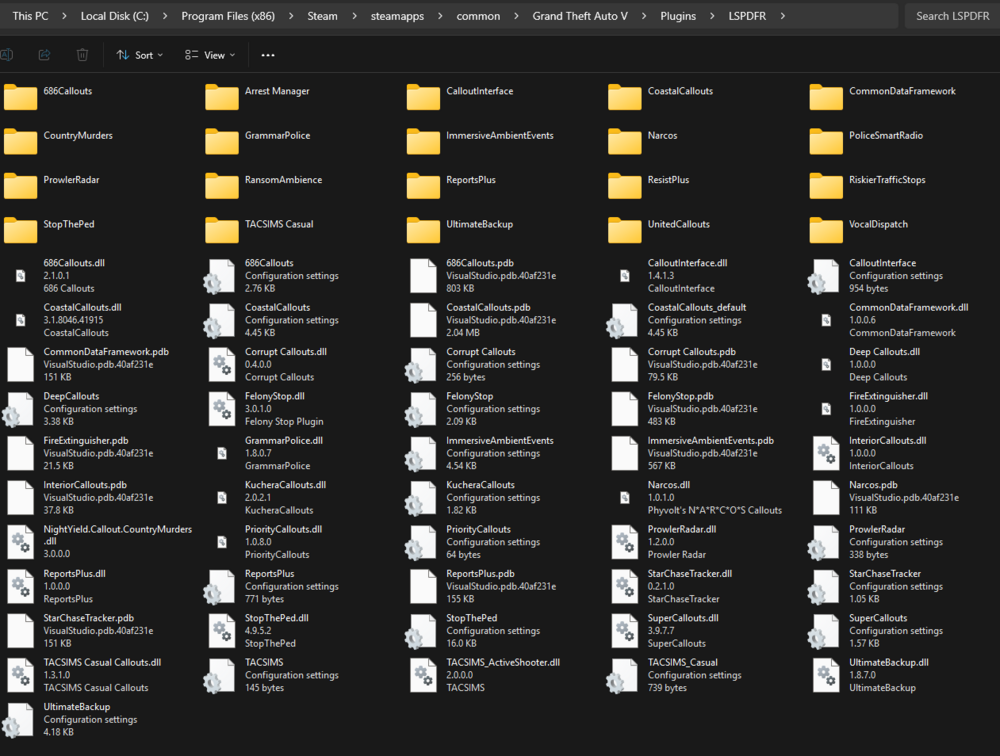Viewport: 1000px width, 756px height.
Task: Select the TACSIMS Casual Callouts.dll file name
Action: [x=102, y=663]
